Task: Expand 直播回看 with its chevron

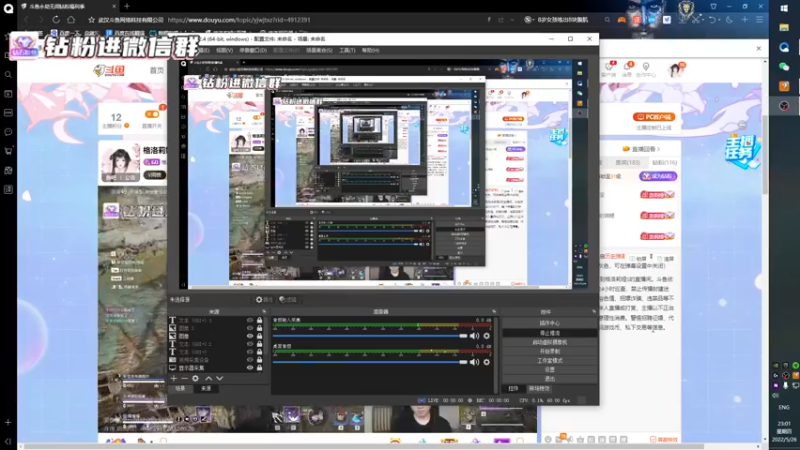Action: 658,149
